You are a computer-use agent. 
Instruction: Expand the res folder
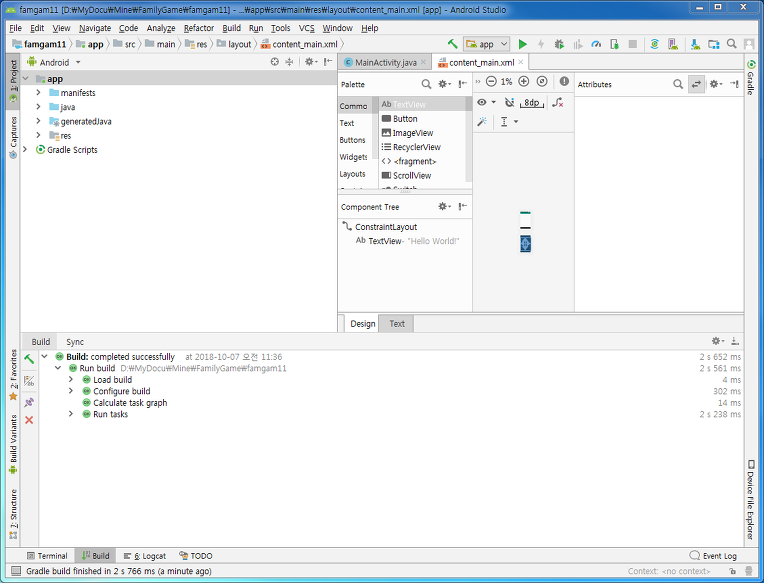(38, 135)
